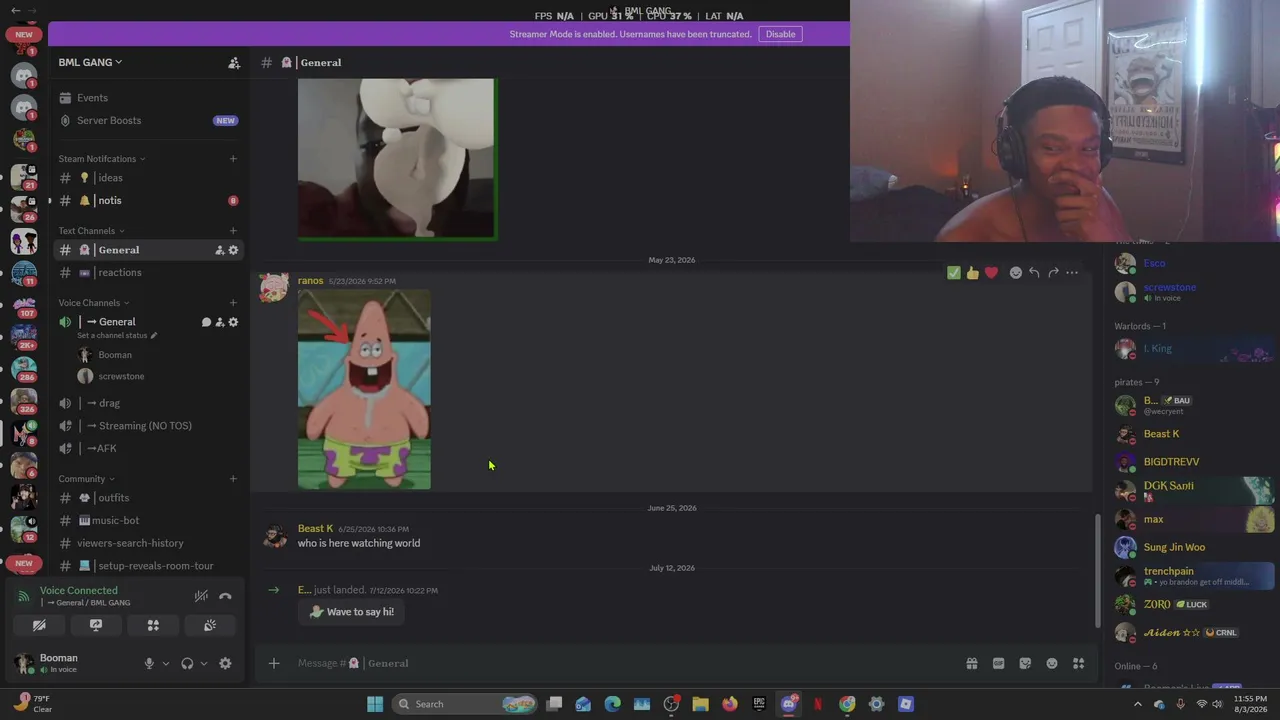The width and height of the screenshot is (1280, 720).
Task: Add channel to Voice Channels category
Action: click(233, 302)
